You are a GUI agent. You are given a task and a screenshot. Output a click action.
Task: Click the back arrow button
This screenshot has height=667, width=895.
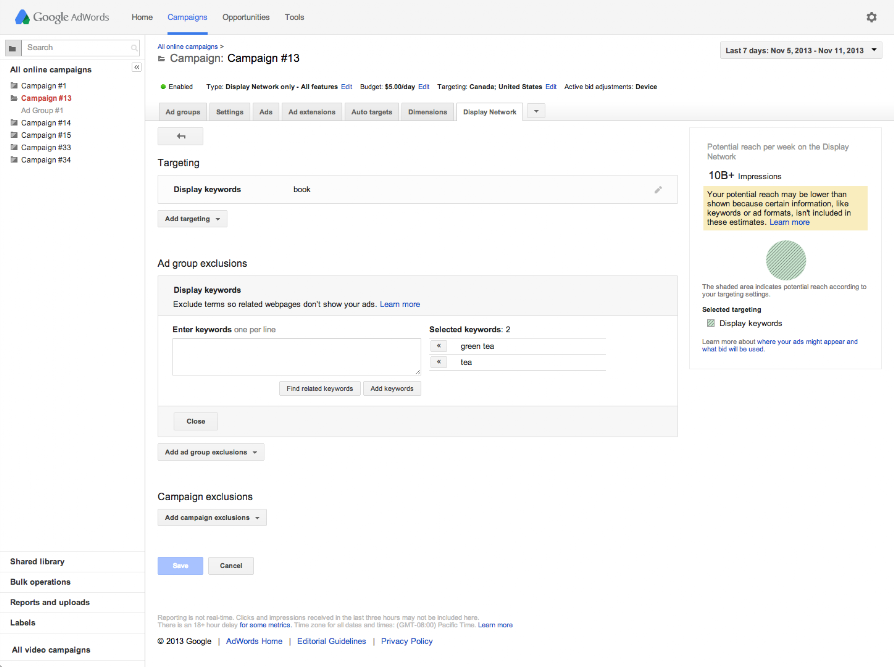pos(180,136)
